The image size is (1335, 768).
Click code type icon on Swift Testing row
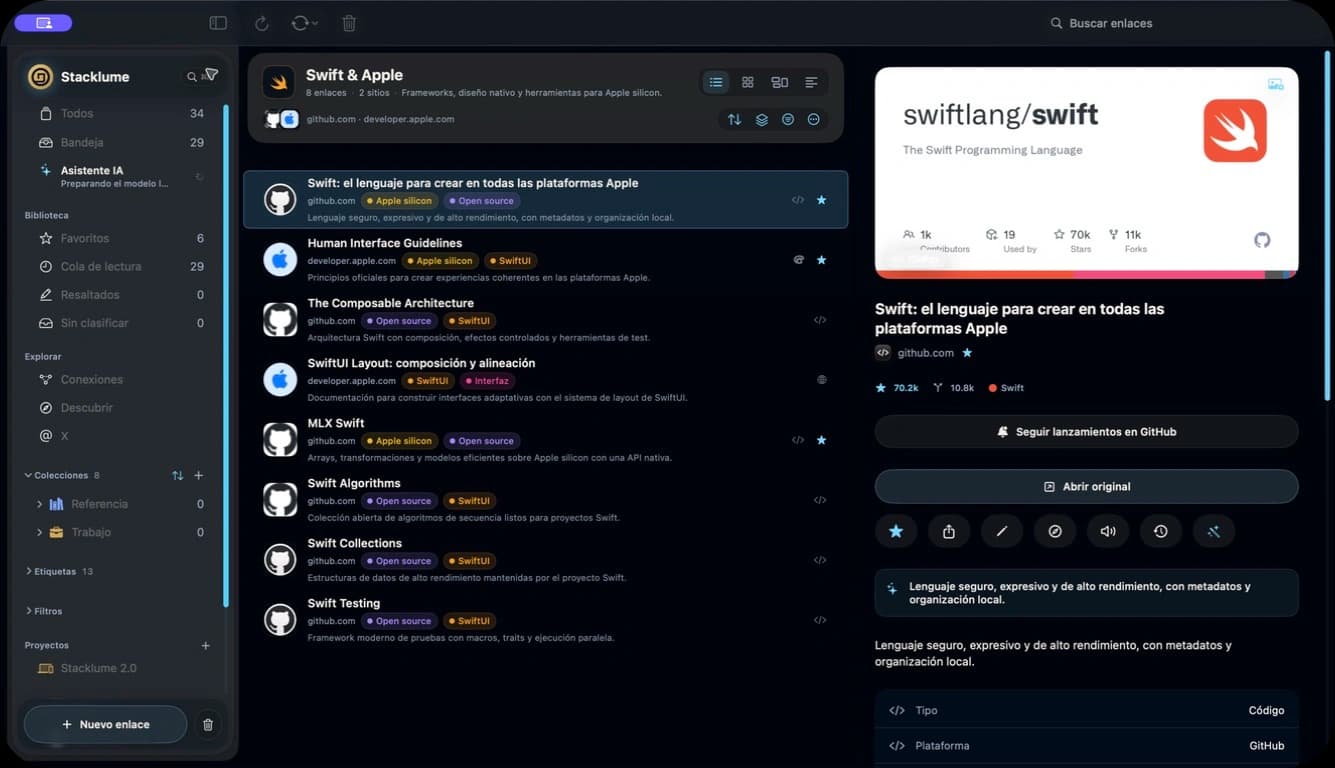(x=820, y=620)
